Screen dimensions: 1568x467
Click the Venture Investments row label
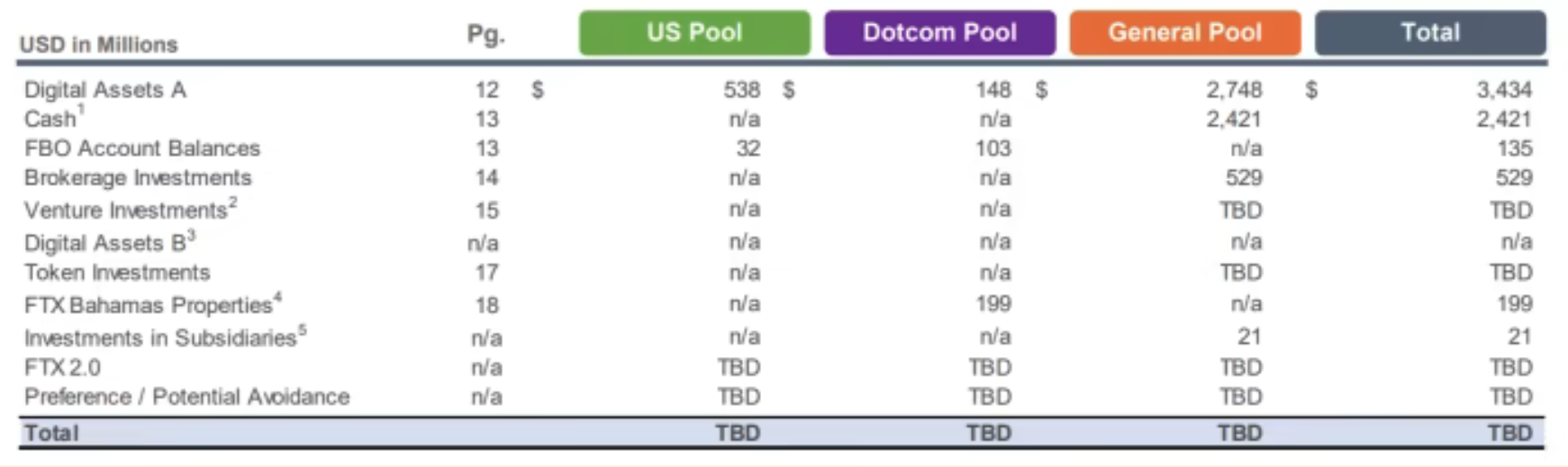(126, 211)
